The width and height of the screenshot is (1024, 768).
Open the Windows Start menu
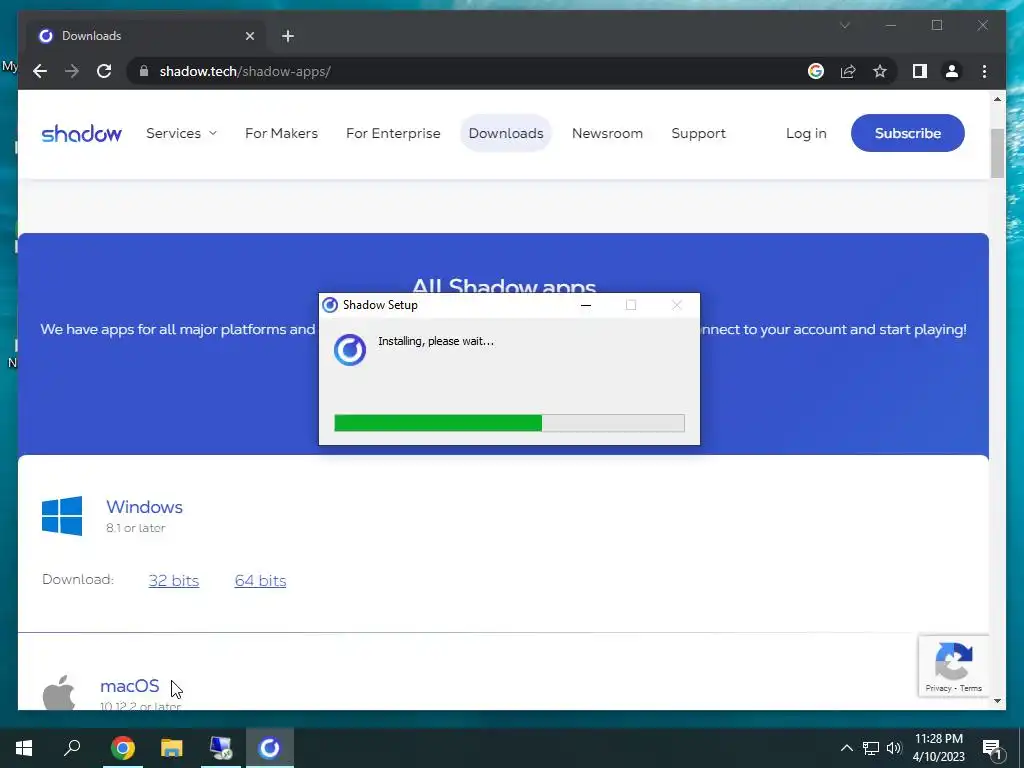(x=24, y=748)
